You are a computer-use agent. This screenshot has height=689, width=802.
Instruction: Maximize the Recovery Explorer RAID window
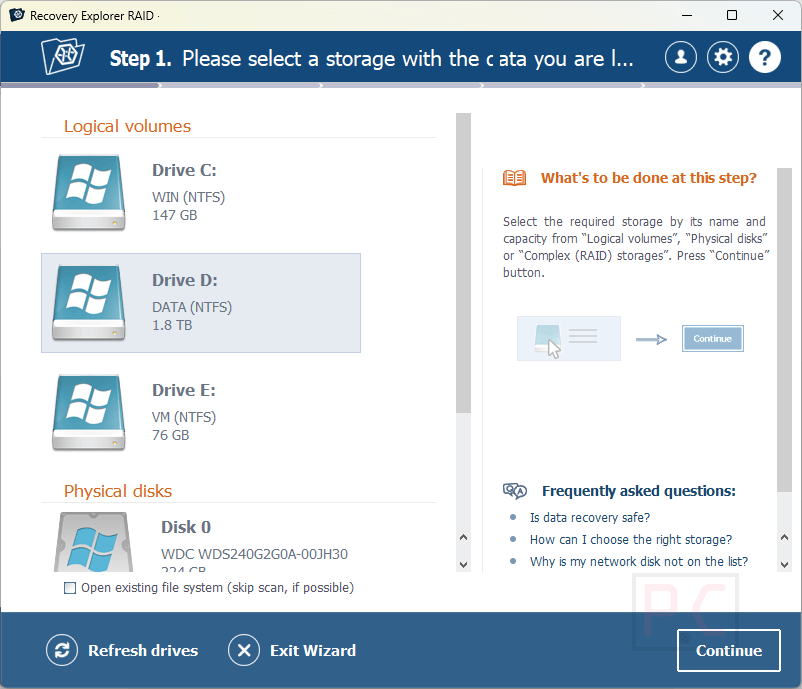732,15
